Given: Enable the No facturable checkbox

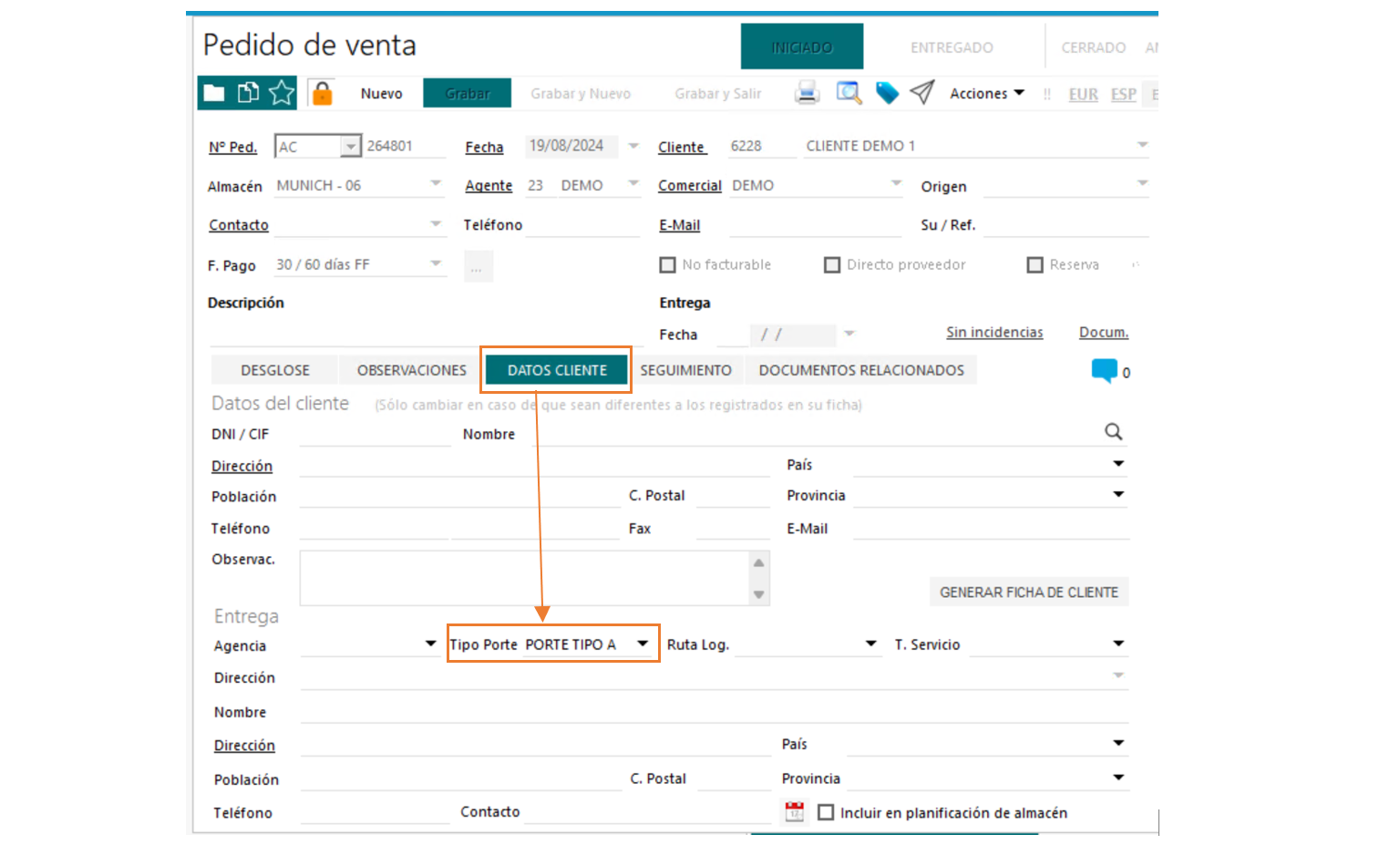Looking at the screenshot, I should click(x=667, y=265).
